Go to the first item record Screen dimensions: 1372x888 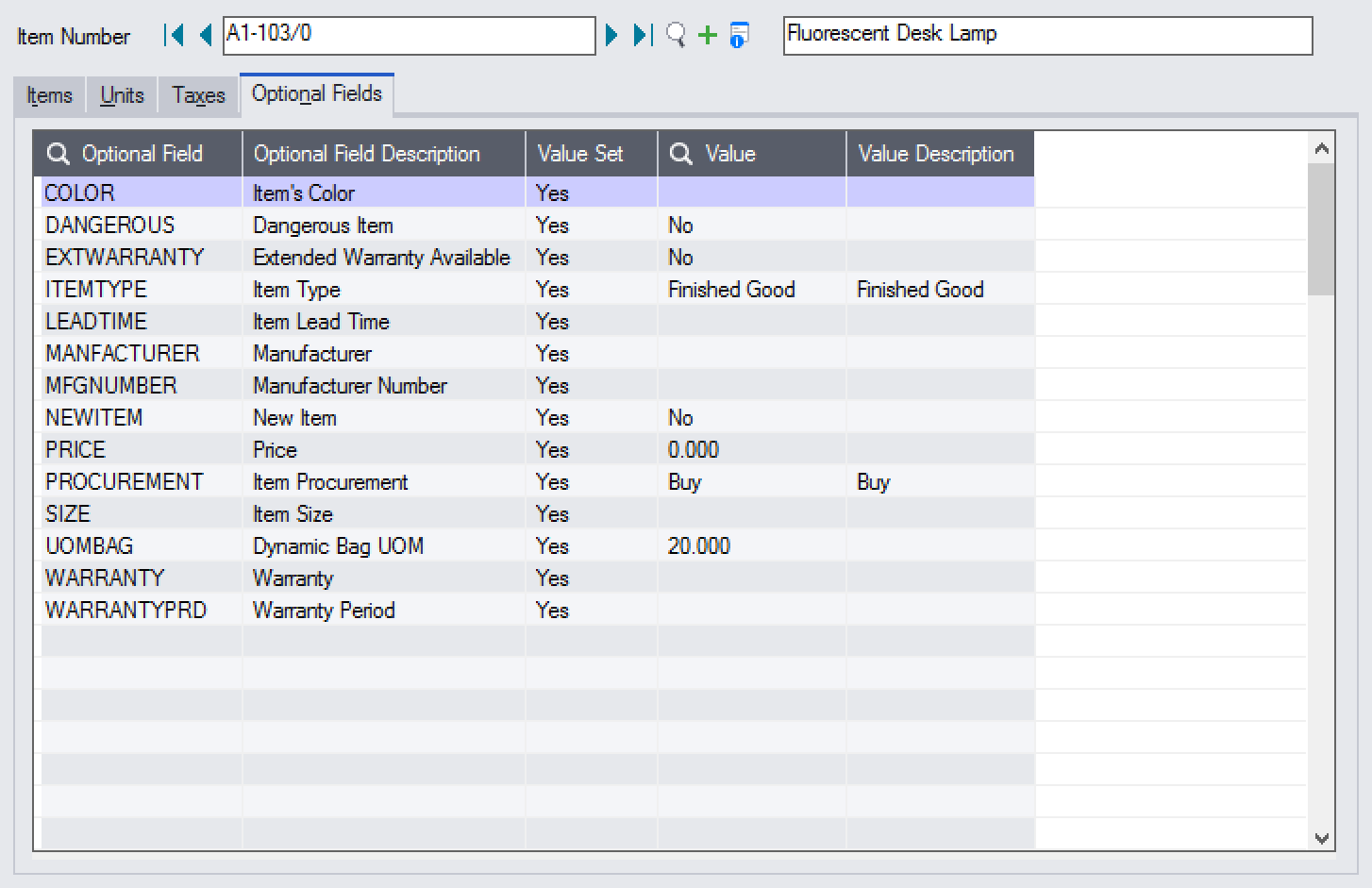click(x=174, y=36)
